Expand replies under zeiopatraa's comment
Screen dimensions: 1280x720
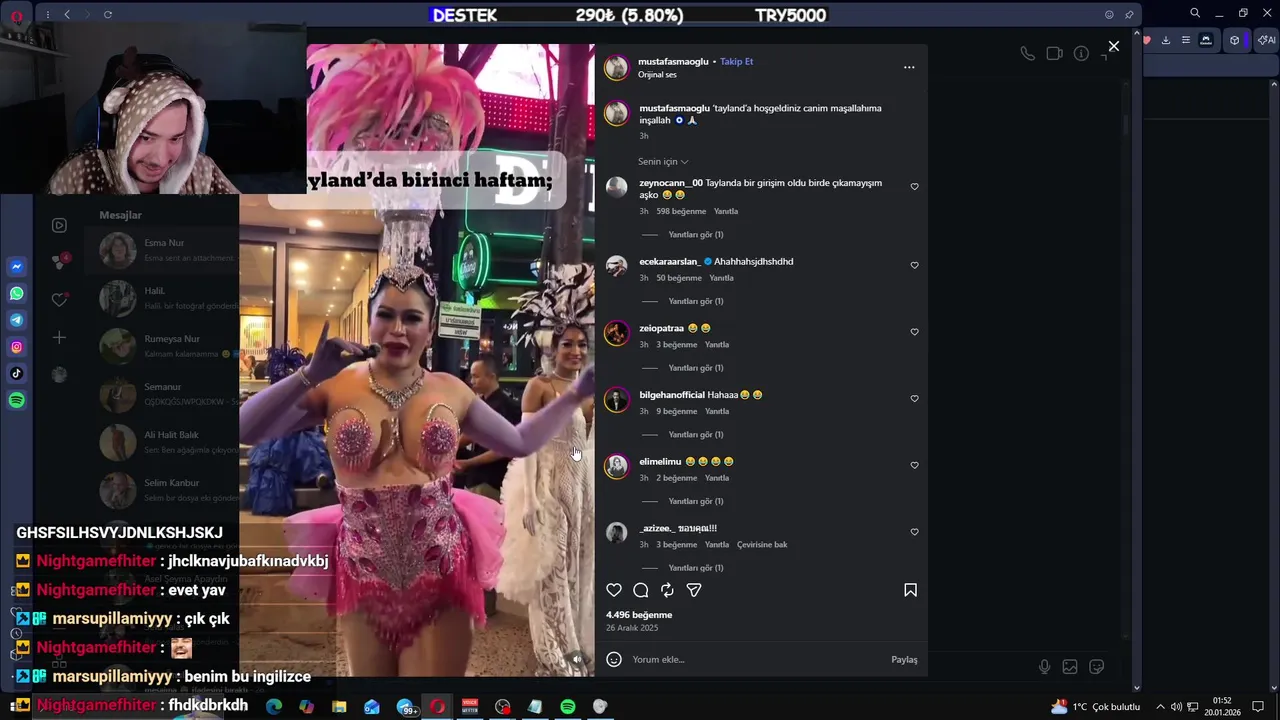695,368
